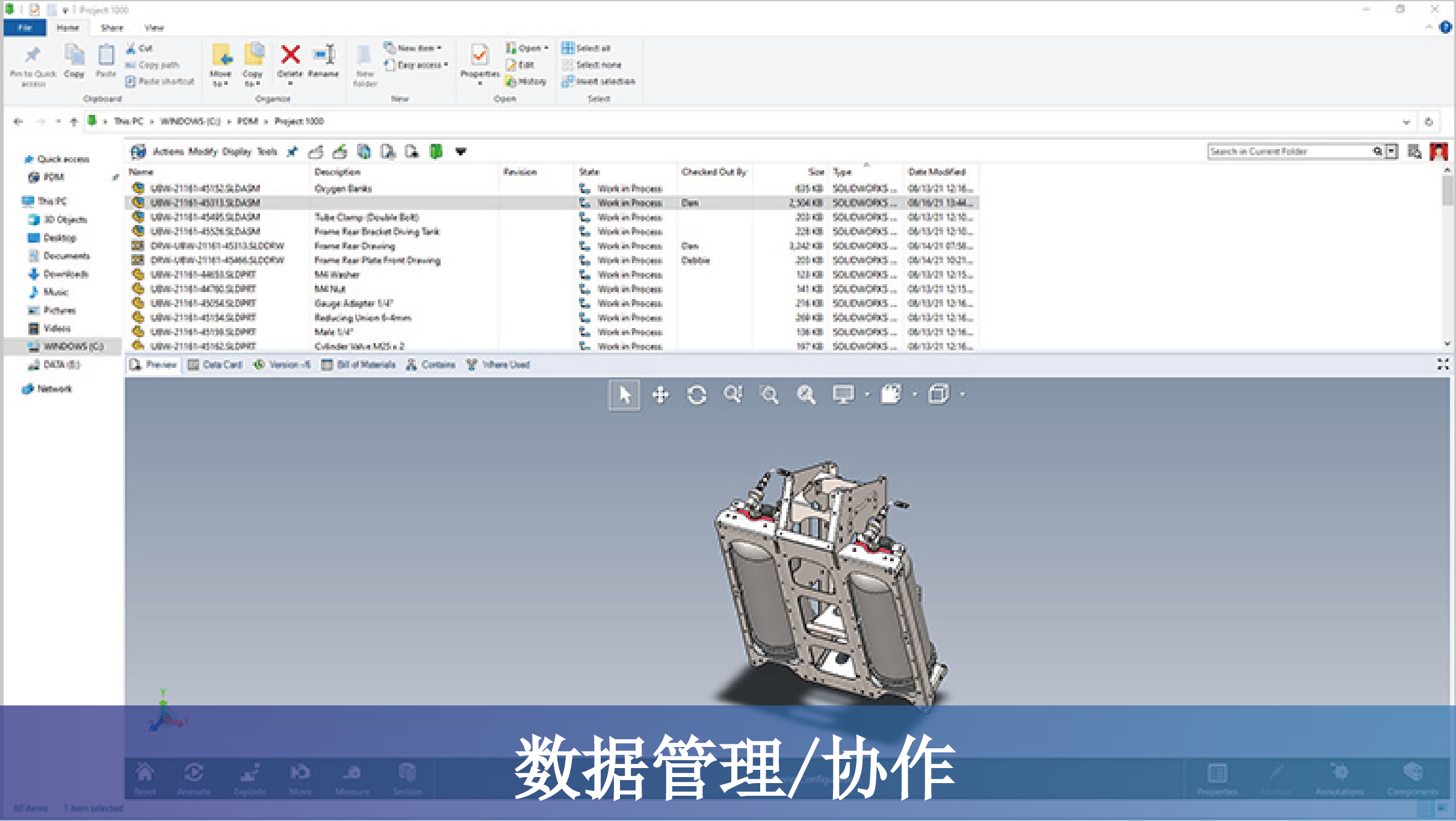The height and width of the screenshot is (821, 1456).
Task: Click the Search in Current Folder field
Action: [1290, 152]
